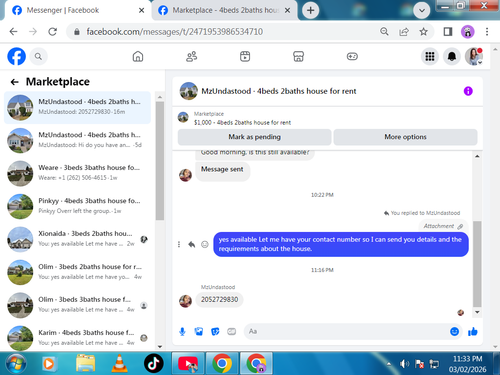500x375 pixels.
Task: Open the Facebook search icon
Action: [38, 56]
